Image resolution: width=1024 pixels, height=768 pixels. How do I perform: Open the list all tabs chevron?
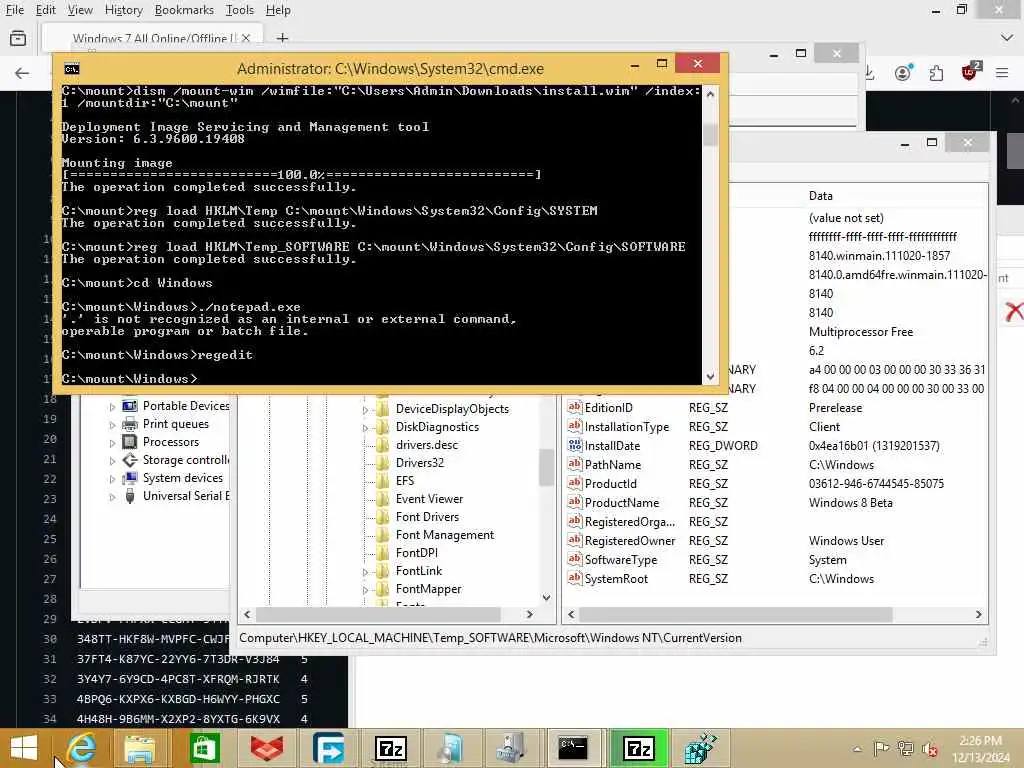[1006, 38]
